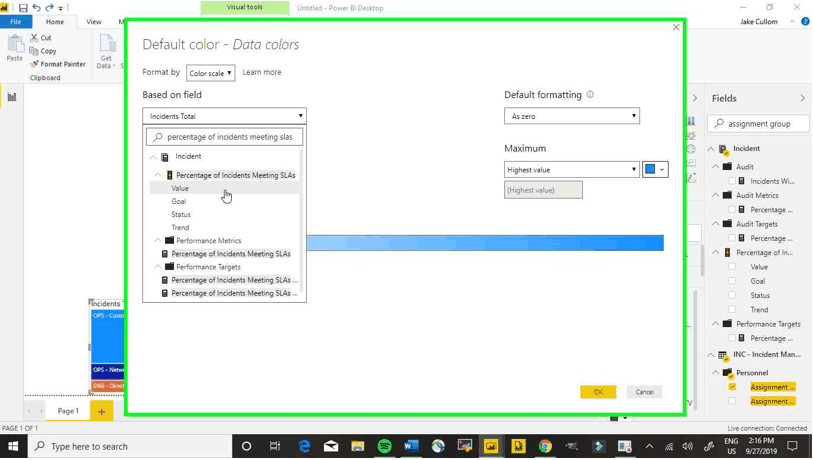Open Spotify from the taskbar

[385, 447]
